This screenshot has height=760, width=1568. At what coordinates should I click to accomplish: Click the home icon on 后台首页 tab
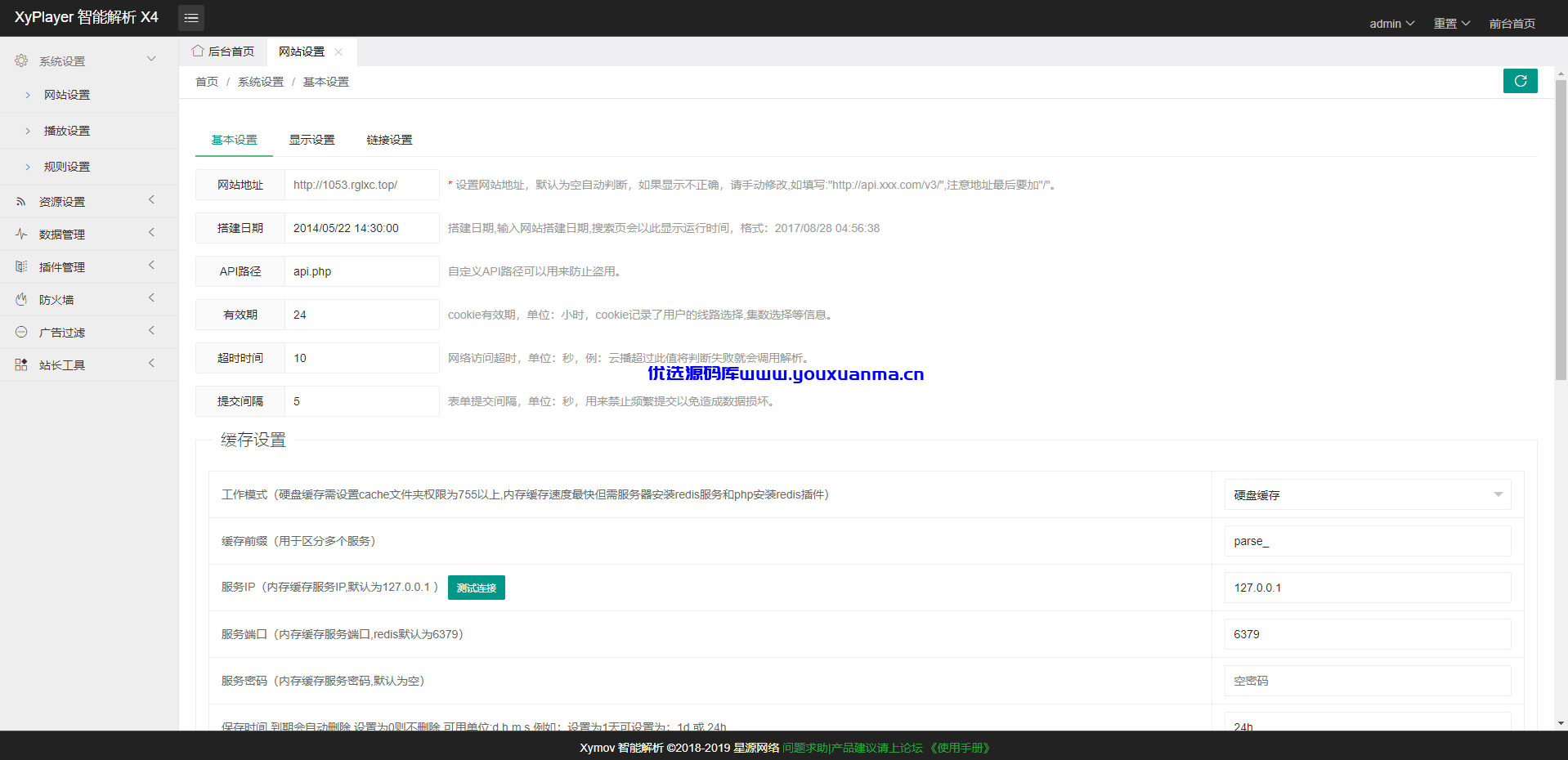[198, 51]
